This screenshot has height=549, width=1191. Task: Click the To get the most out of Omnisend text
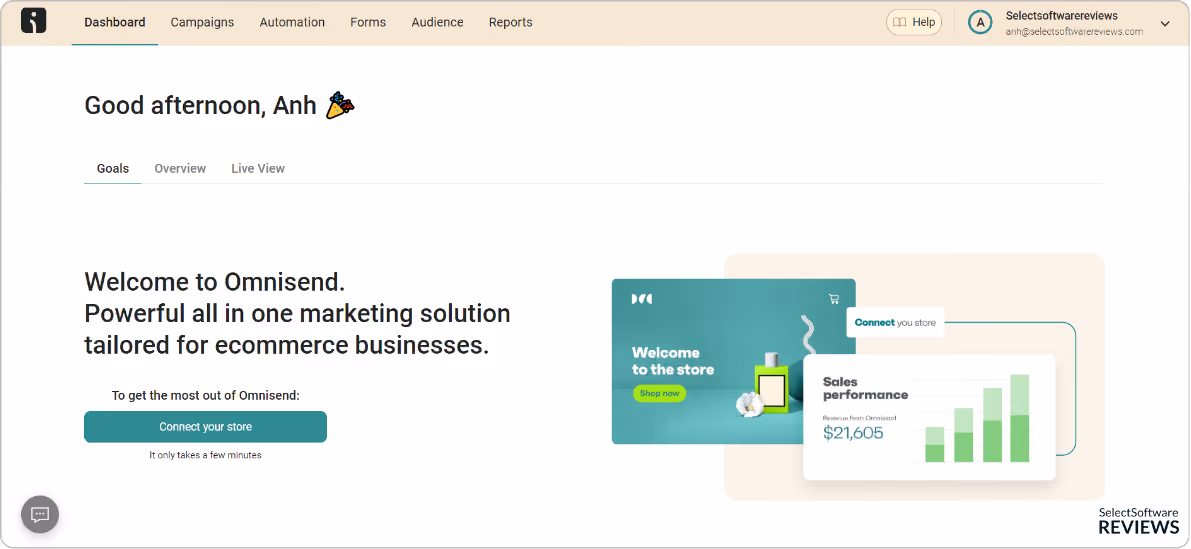click(206, 396)
